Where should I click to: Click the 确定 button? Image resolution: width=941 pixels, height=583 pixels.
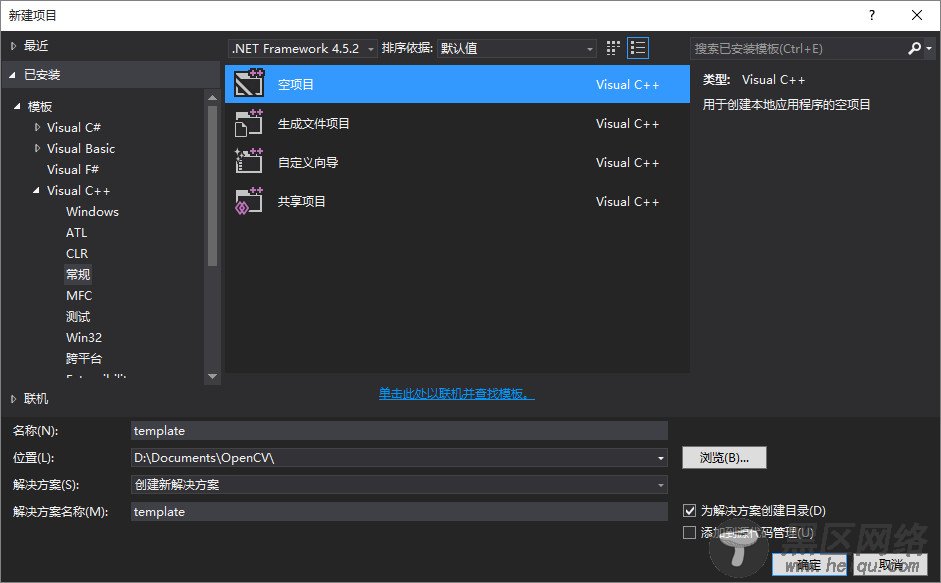pyautogui.click(x=809, y=564)
